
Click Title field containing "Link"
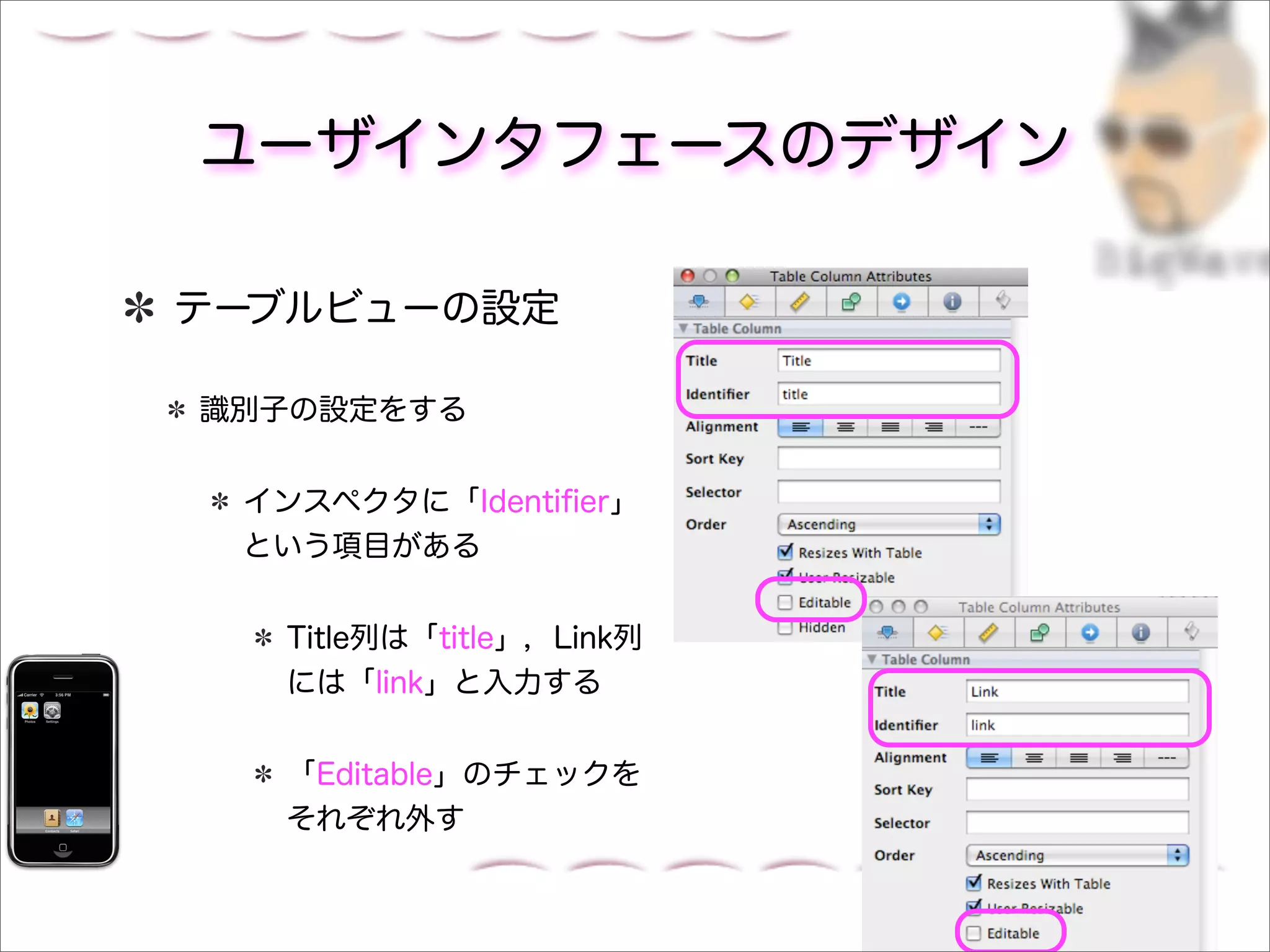point(1077,692)
